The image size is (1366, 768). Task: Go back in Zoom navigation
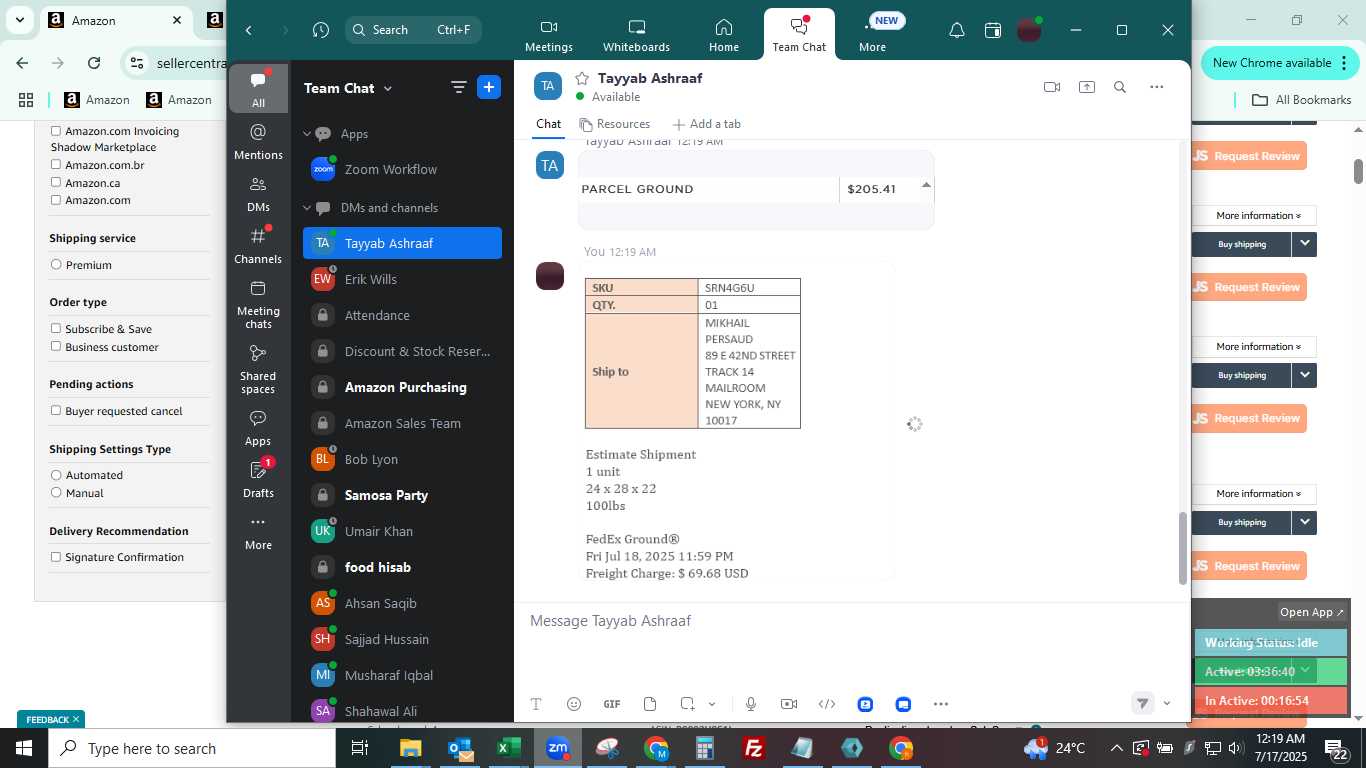pyautogui.click(x=249, y=30)
